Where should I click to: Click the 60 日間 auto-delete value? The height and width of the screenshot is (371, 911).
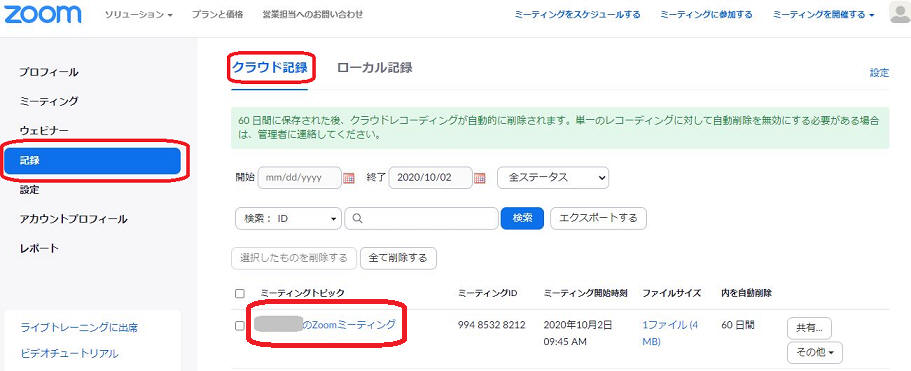[737, 325]
